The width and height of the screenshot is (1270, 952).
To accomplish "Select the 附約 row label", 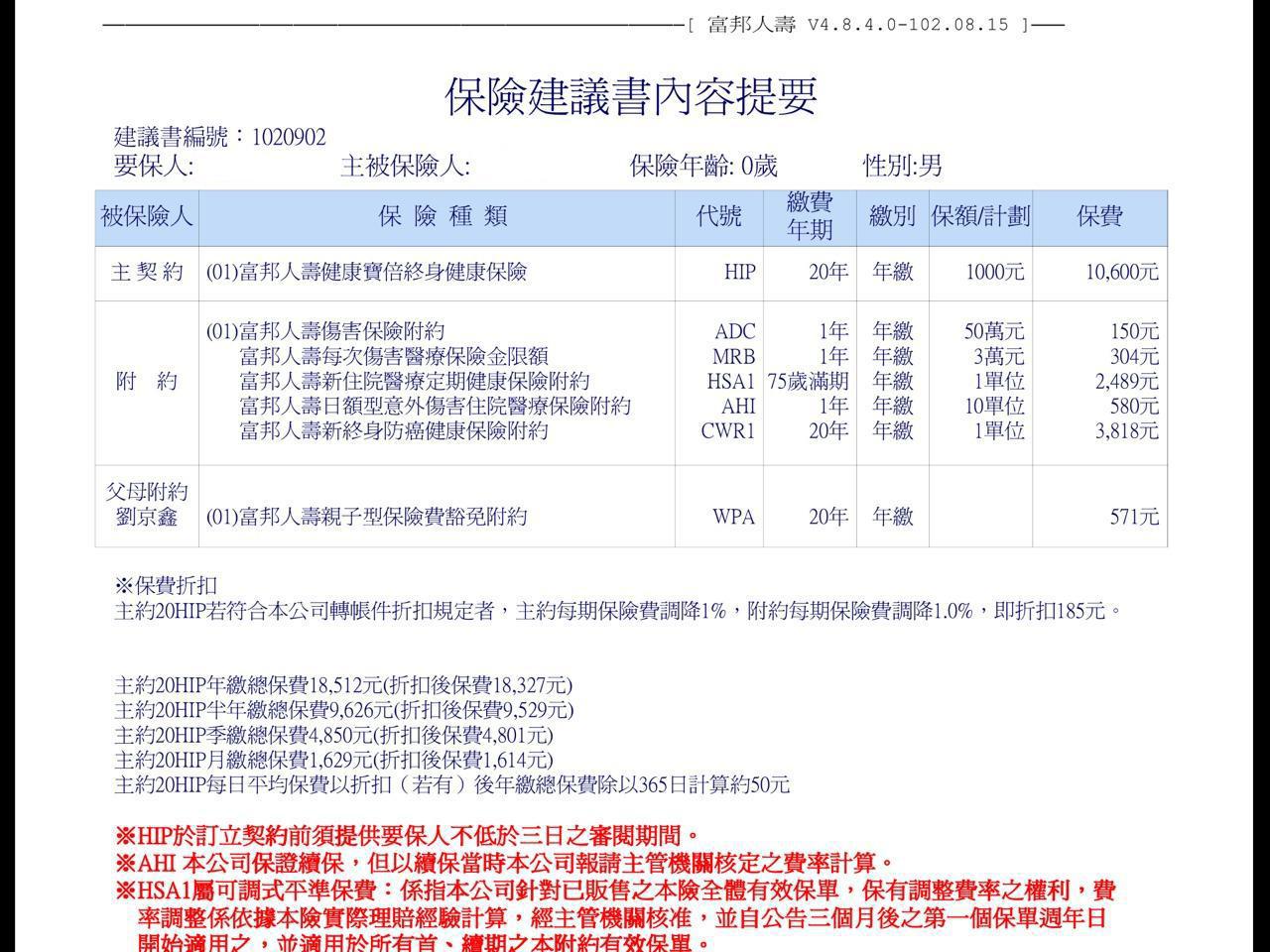I will point(147,381).
